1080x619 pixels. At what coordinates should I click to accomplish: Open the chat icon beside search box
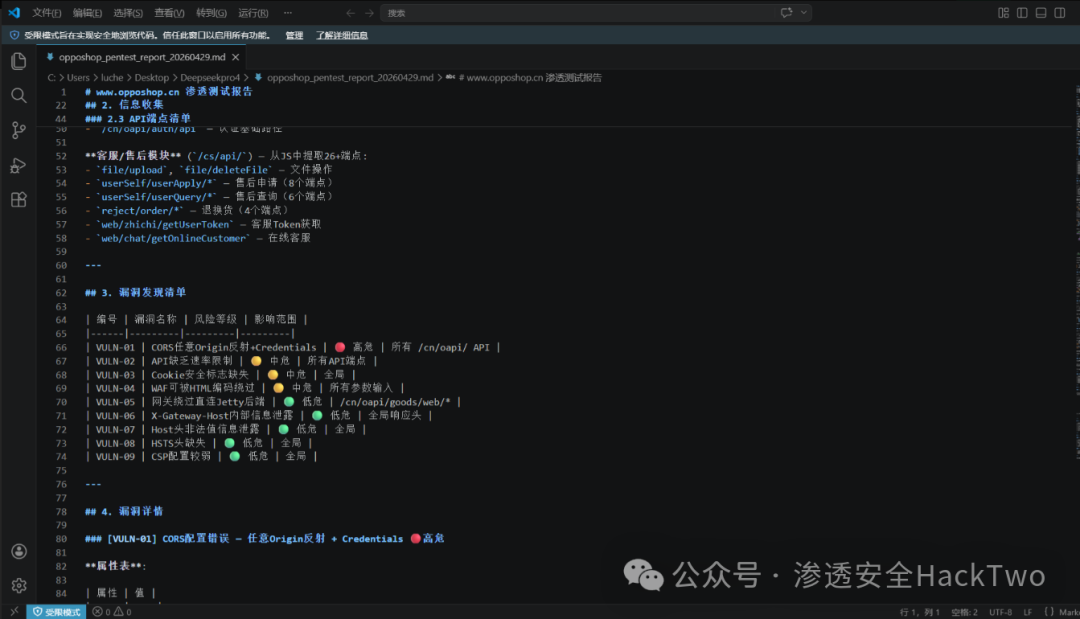[787, 12]
